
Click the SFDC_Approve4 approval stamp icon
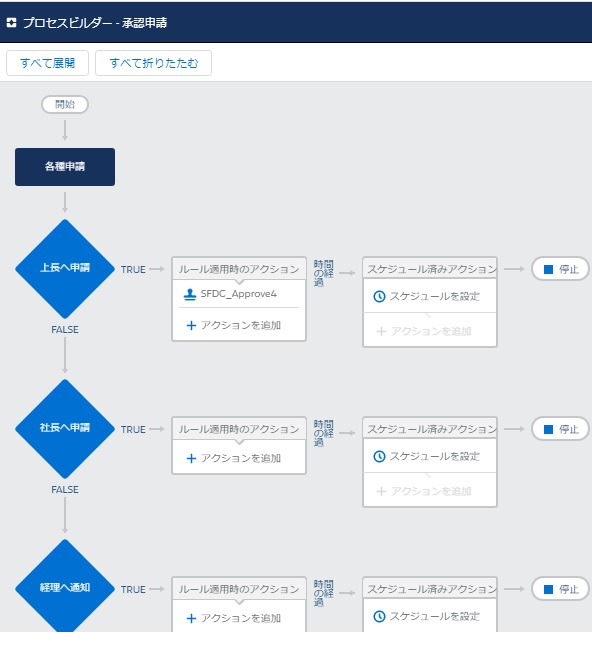pyautogui.click(x=190, y=295)
